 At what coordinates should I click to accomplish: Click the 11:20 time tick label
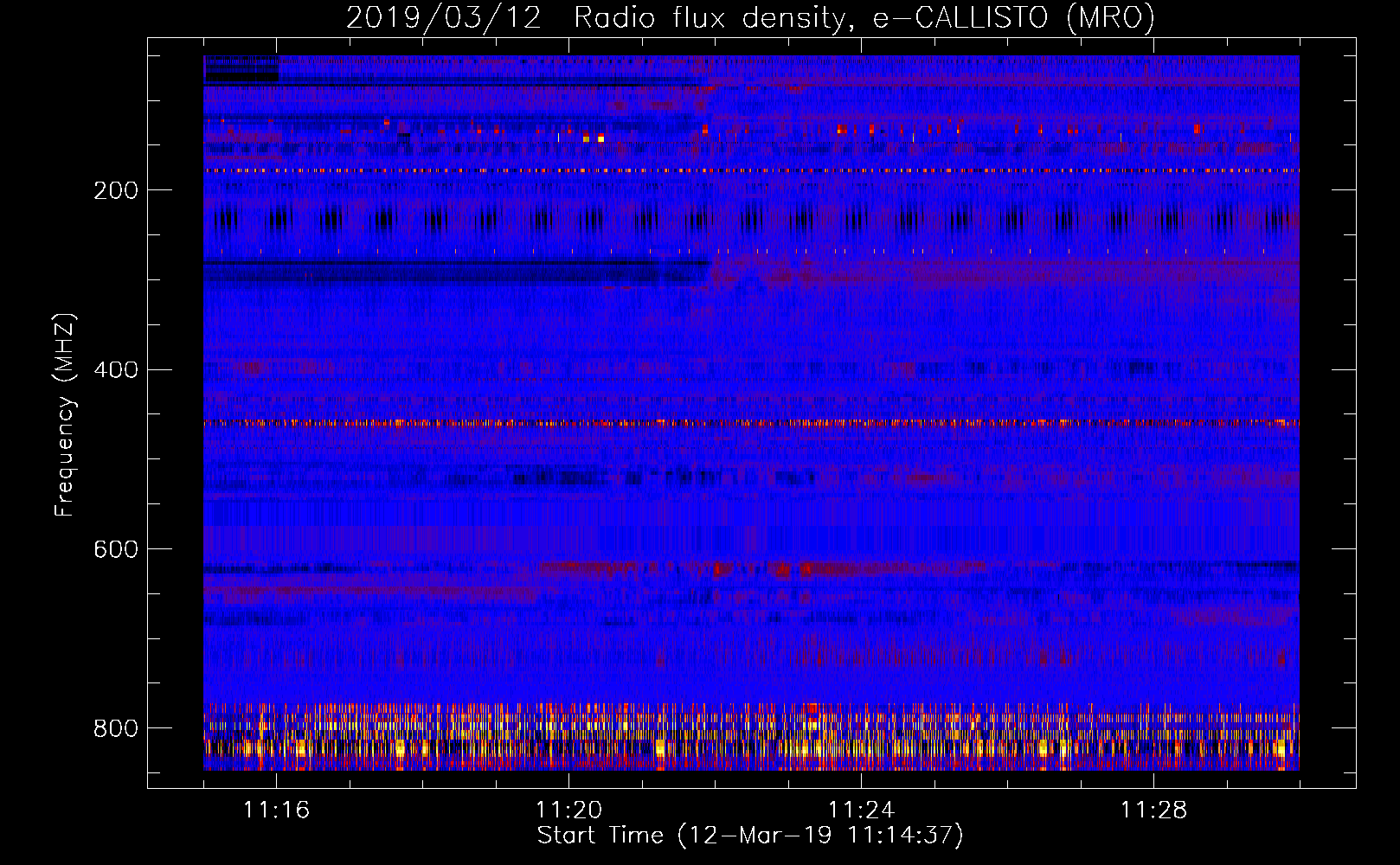[568, 810]
